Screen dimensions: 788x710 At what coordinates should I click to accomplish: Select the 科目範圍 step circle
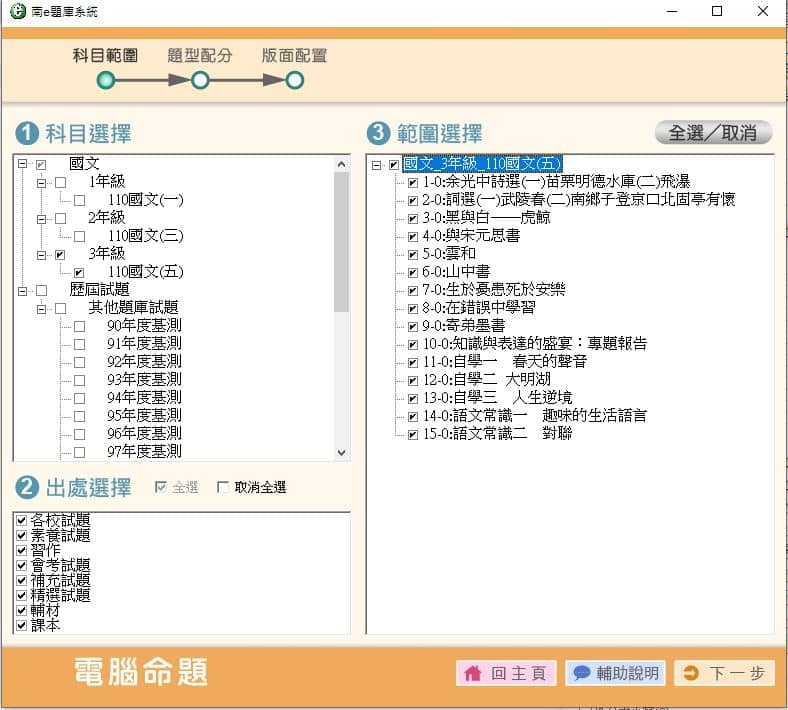click(106, 80)
